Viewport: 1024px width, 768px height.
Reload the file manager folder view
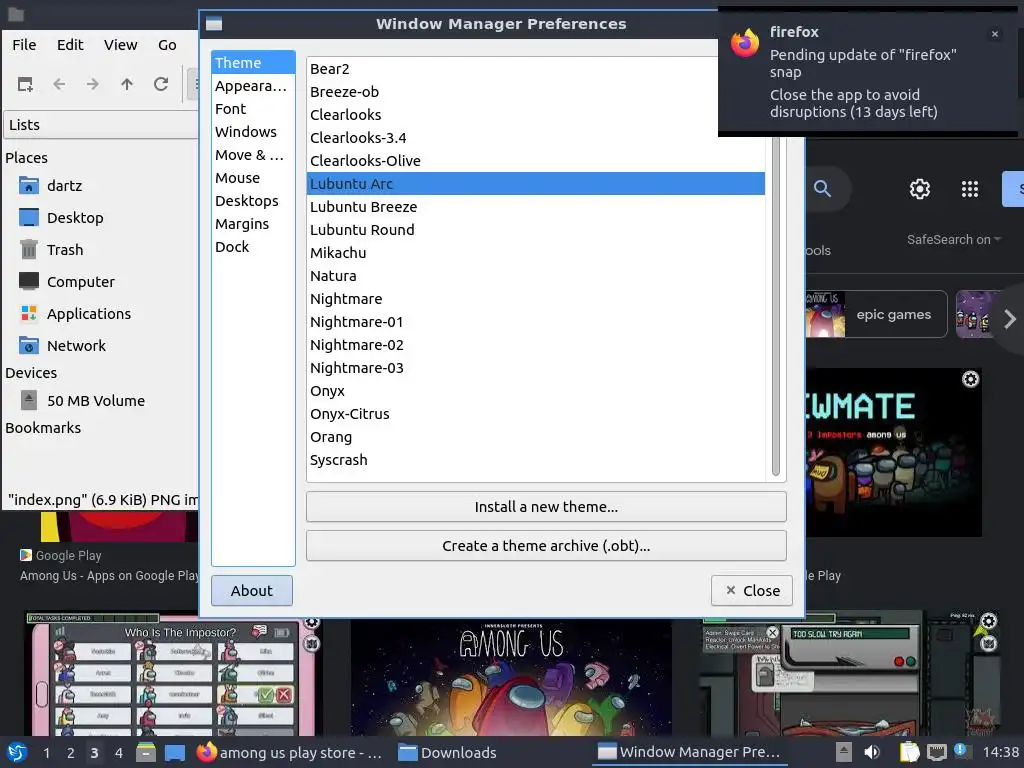point(161,84)
